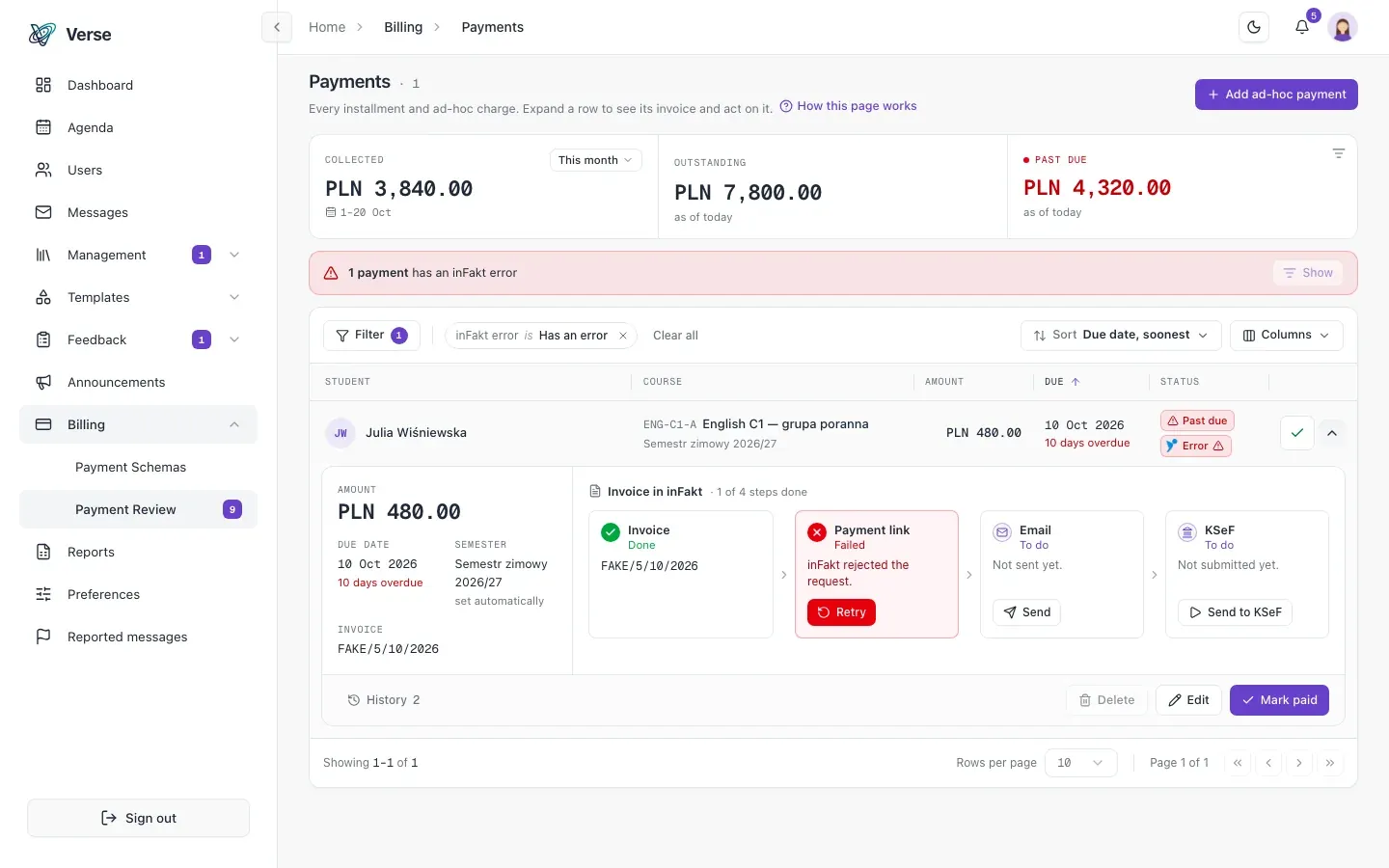Expand the Templates menu chevron
The width and height of the screenshot is (1389, 868).
click(234, 297)
